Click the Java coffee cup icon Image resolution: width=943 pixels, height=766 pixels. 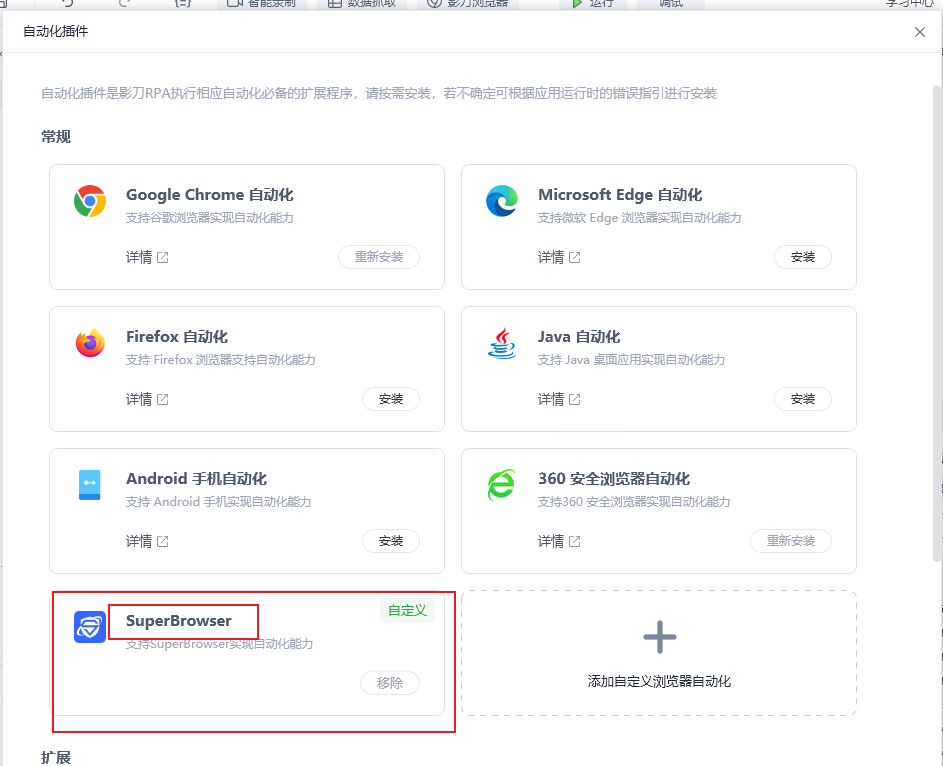(502, 343)
